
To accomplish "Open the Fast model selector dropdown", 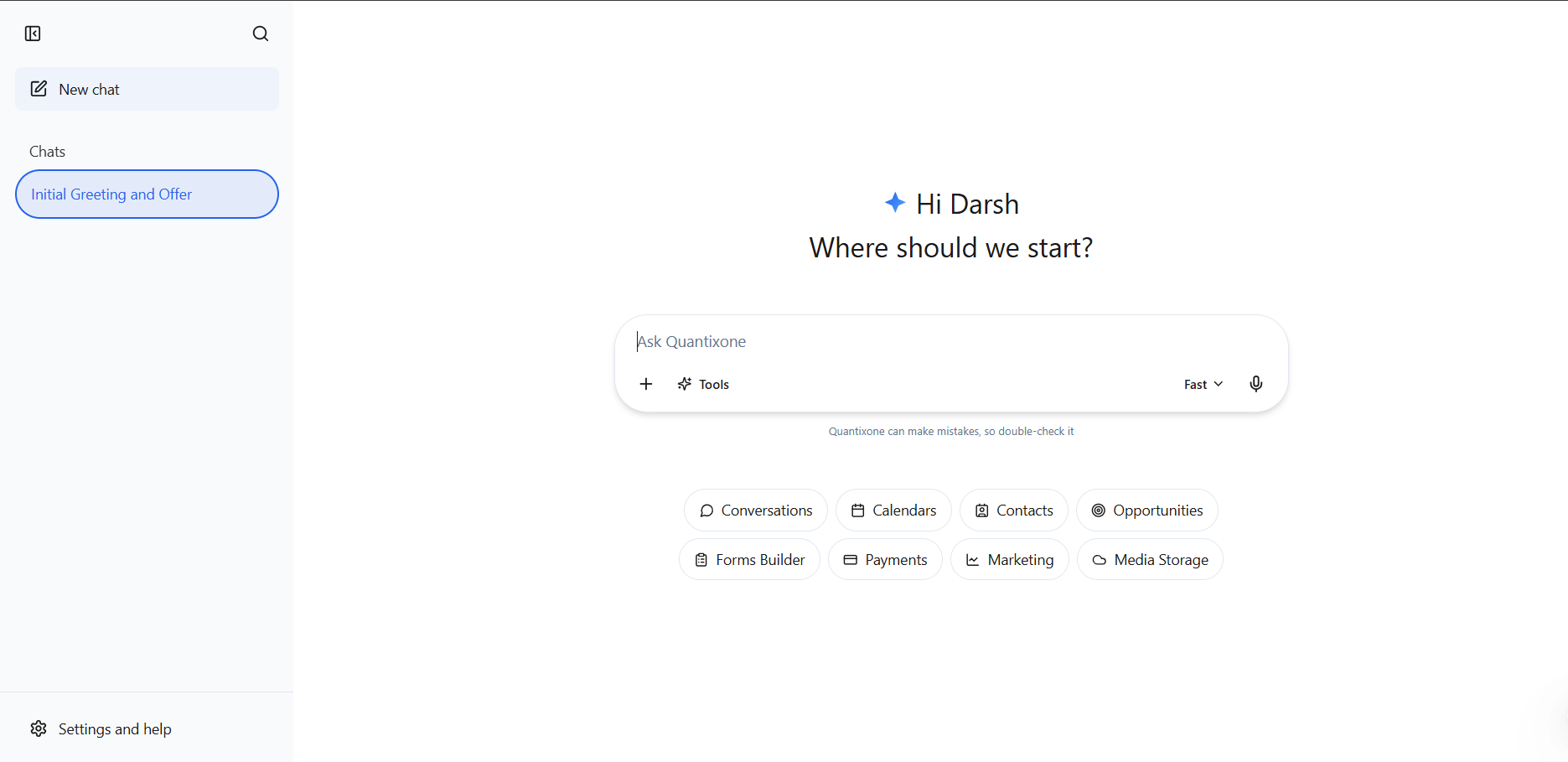I will point(1203,384).
